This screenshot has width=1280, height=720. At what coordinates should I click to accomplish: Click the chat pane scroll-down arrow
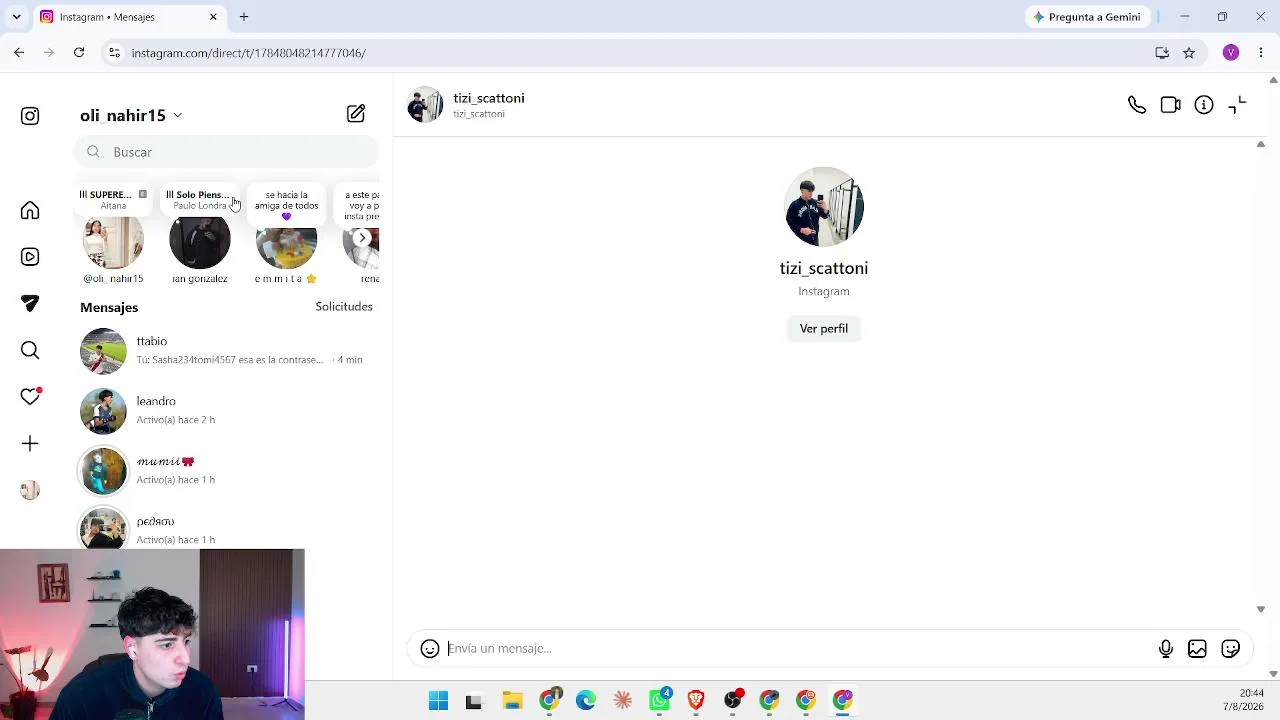(1260, 609)
